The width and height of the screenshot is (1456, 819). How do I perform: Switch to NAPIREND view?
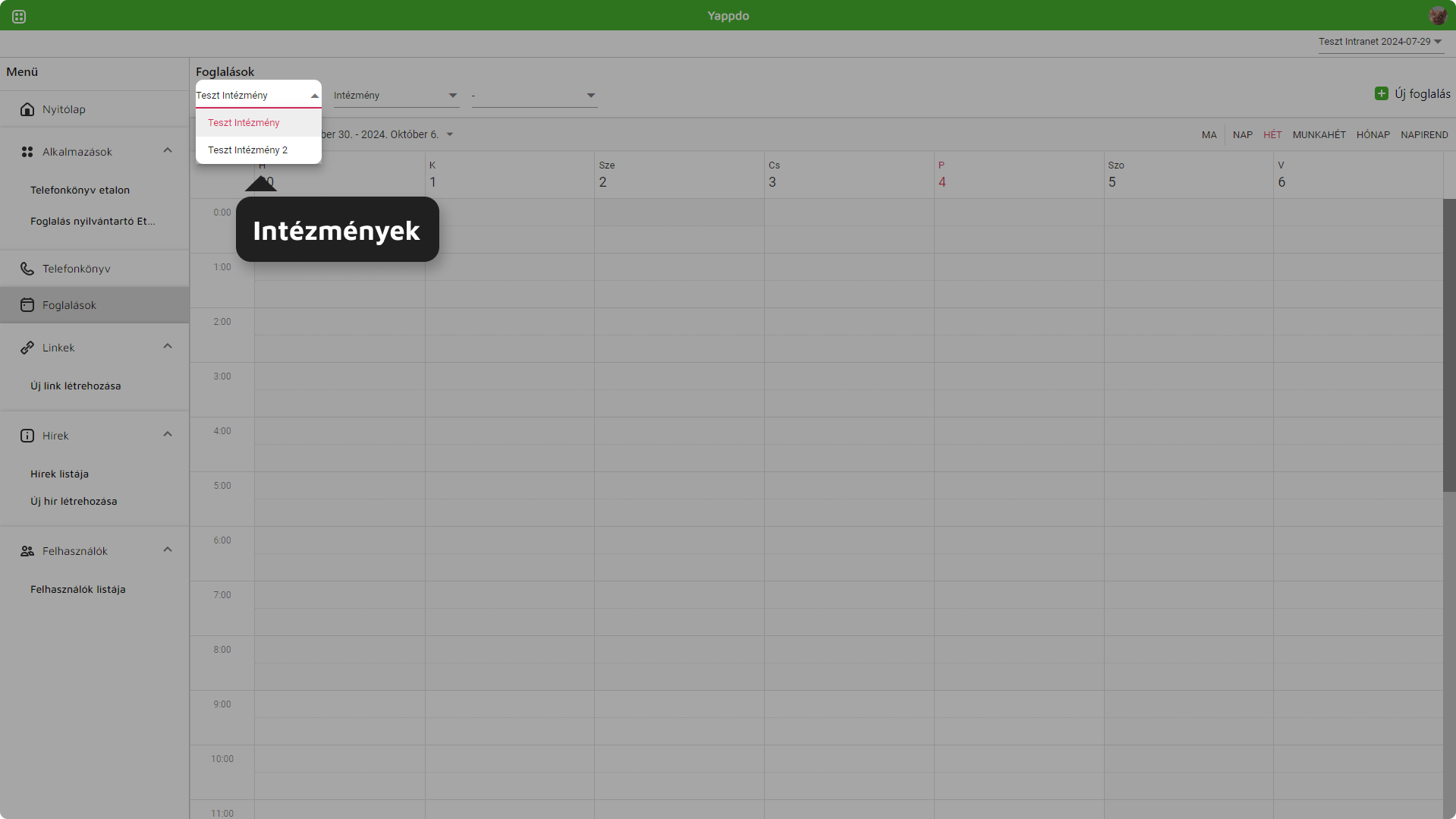(1424, 135)
